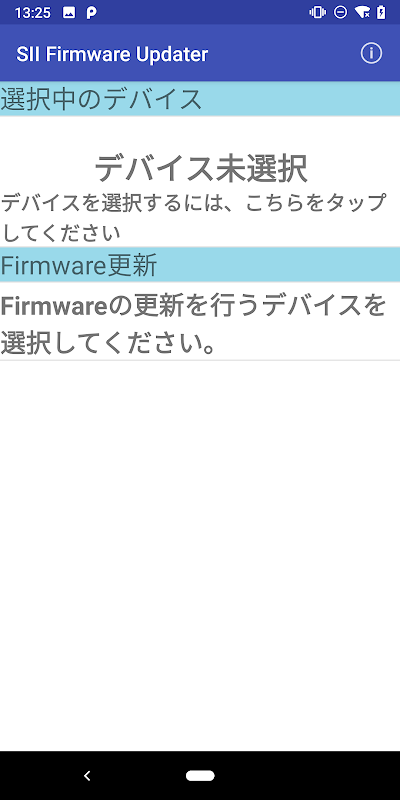The width and height of the screenshot is (400, 800).
Task: Tap the Wi-Fi status icon
Action: [x=363, y=12]
